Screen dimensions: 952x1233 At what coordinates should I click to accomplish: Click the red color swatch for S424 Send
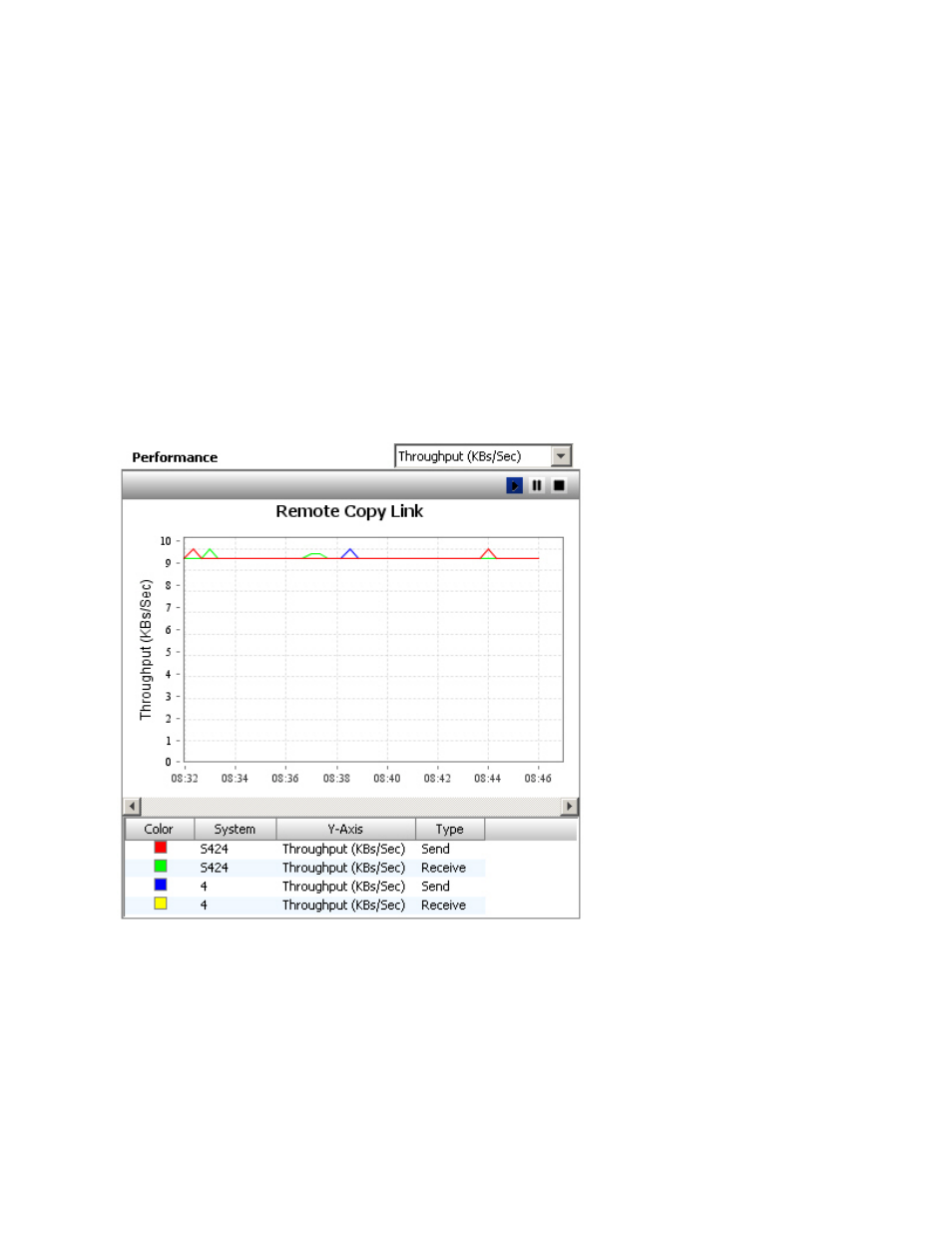tap(160, 848)
